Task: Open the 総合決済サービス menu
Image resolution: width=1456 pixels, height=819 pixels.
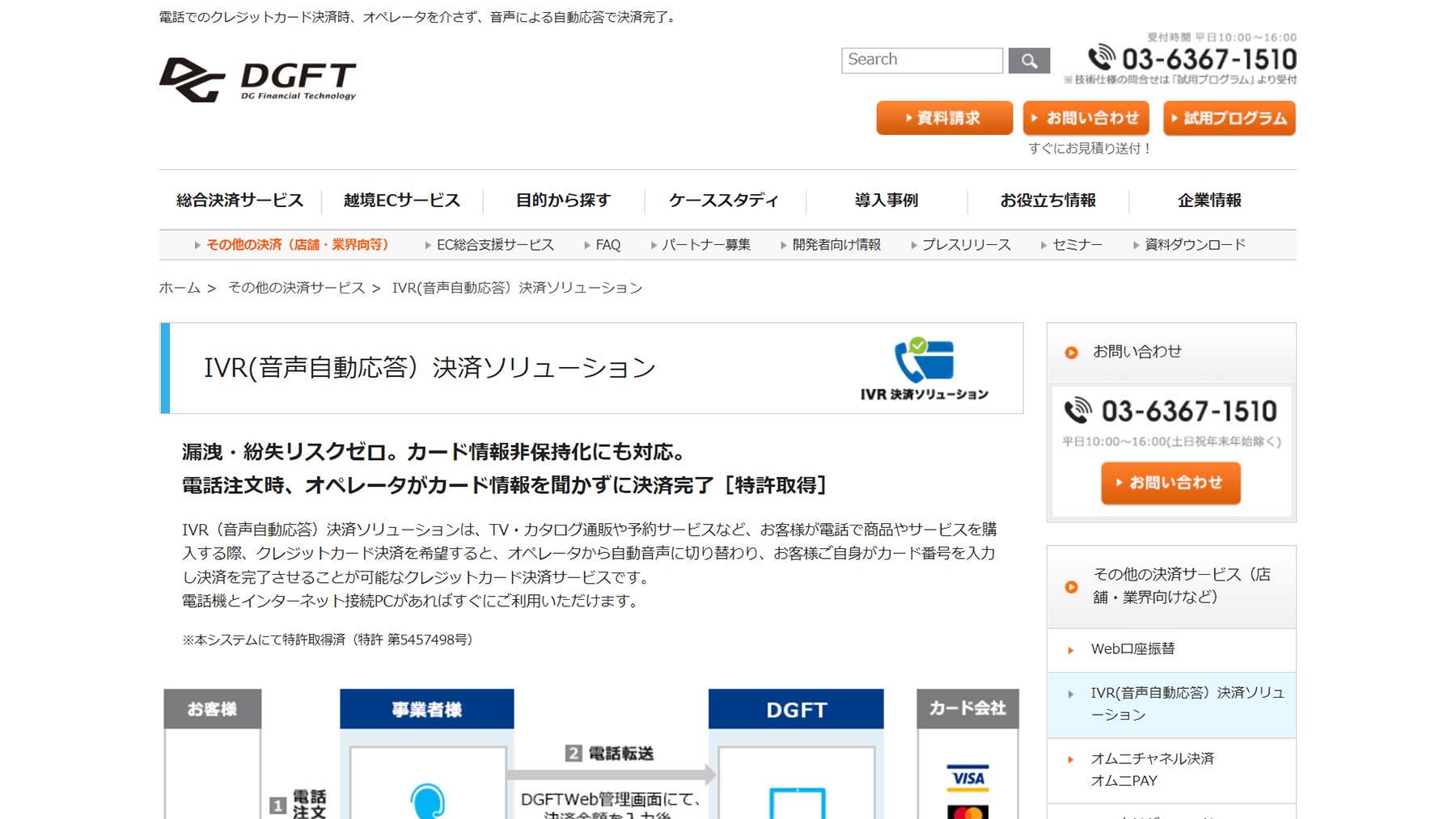Action: [239, 200]
